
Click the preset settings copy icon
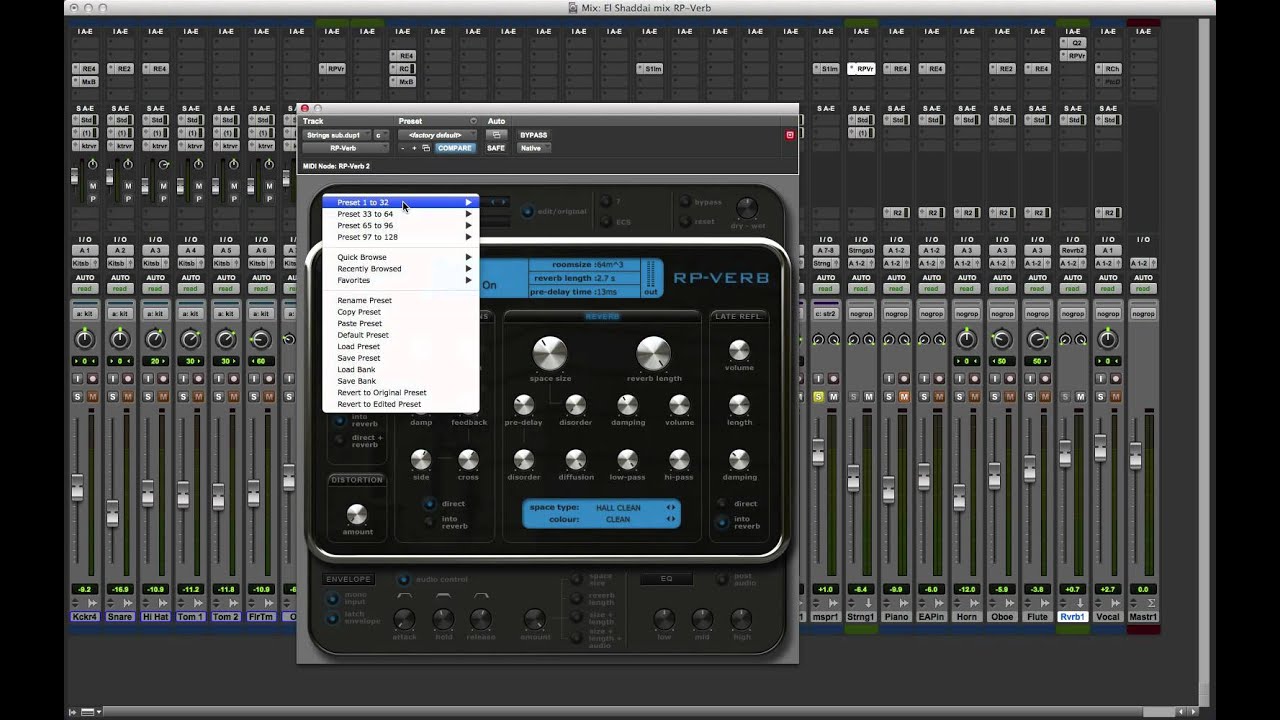(426, 148)
